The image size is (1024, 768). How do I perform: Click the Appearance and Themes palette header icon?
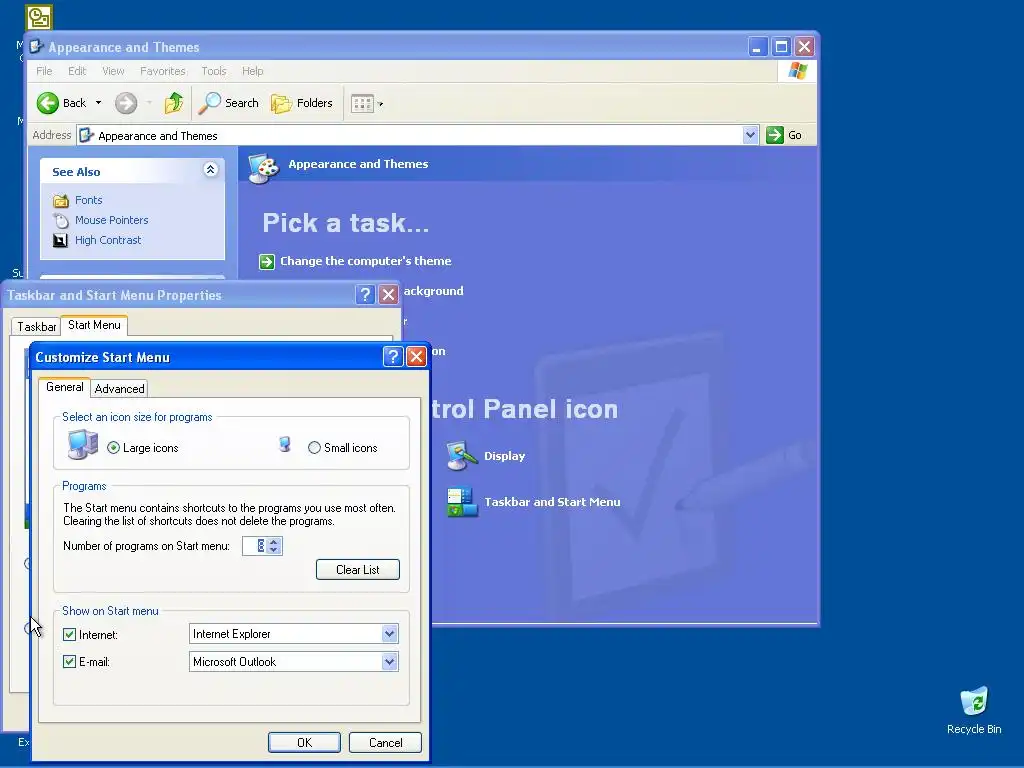(x=264, y=168)
